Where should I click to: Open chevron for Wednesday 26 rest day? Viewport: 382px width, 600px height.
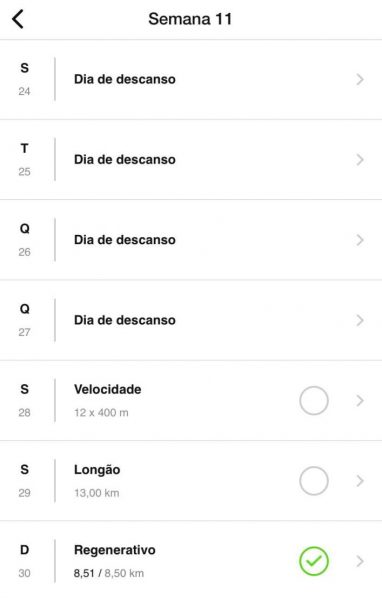[360, 240]
